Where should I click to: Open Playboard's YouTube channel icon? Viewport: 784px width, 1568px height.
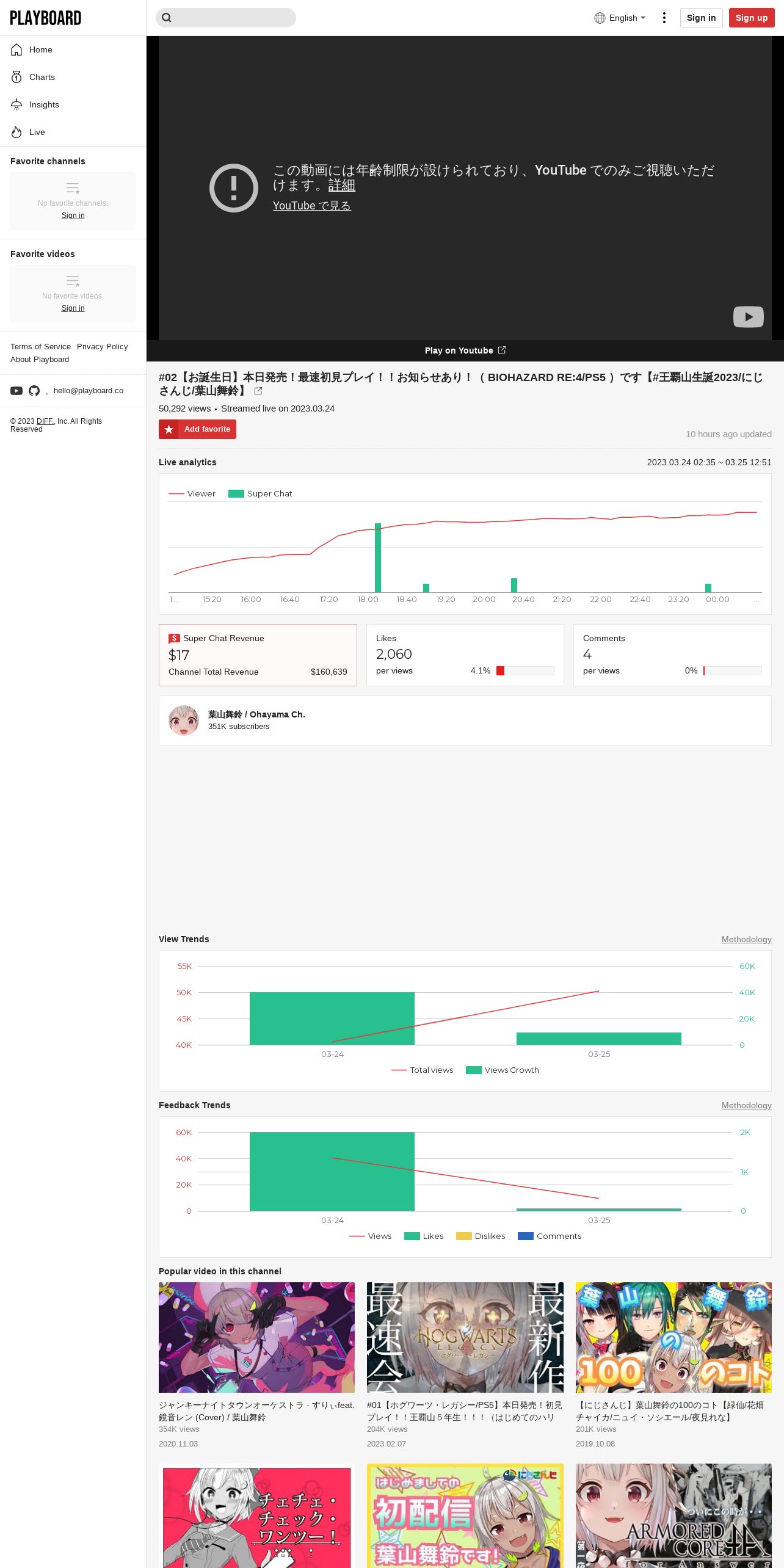(16, 391)
